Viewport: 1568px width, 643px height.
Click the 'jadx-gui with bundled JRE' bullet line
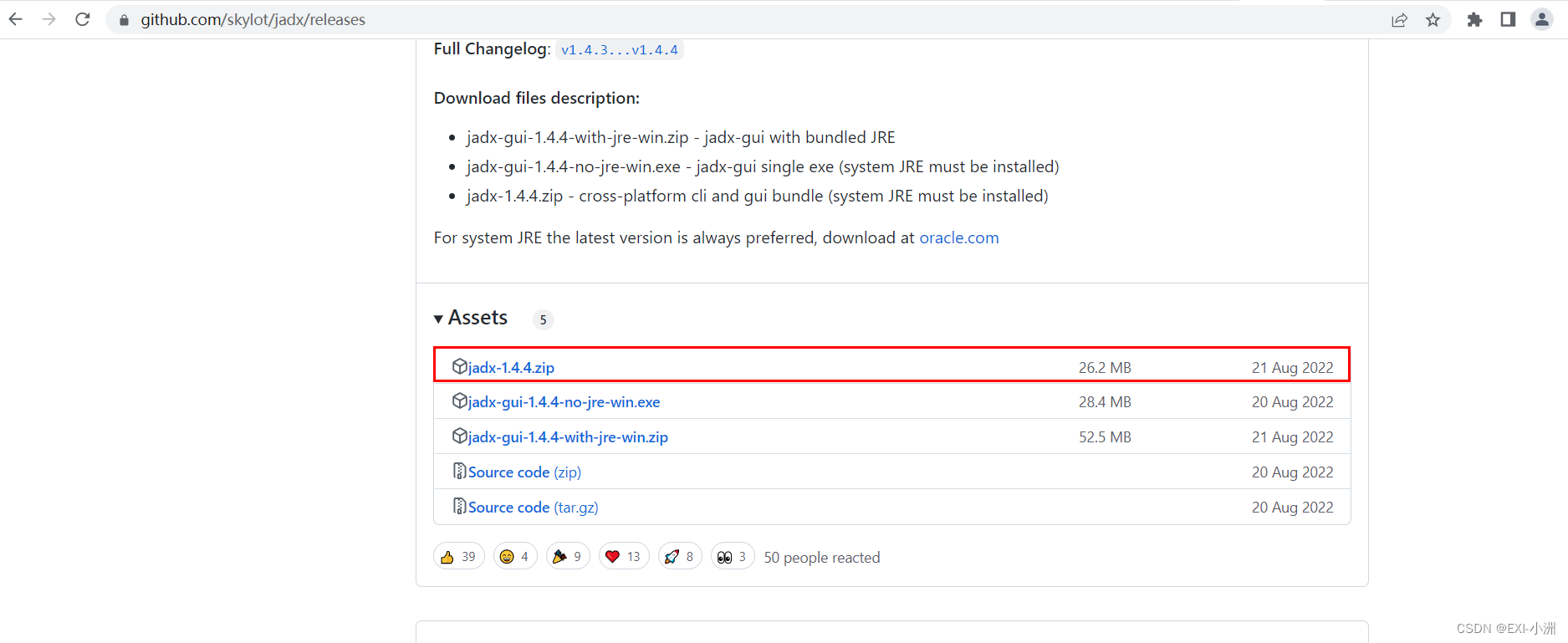(x=681, y=137)
